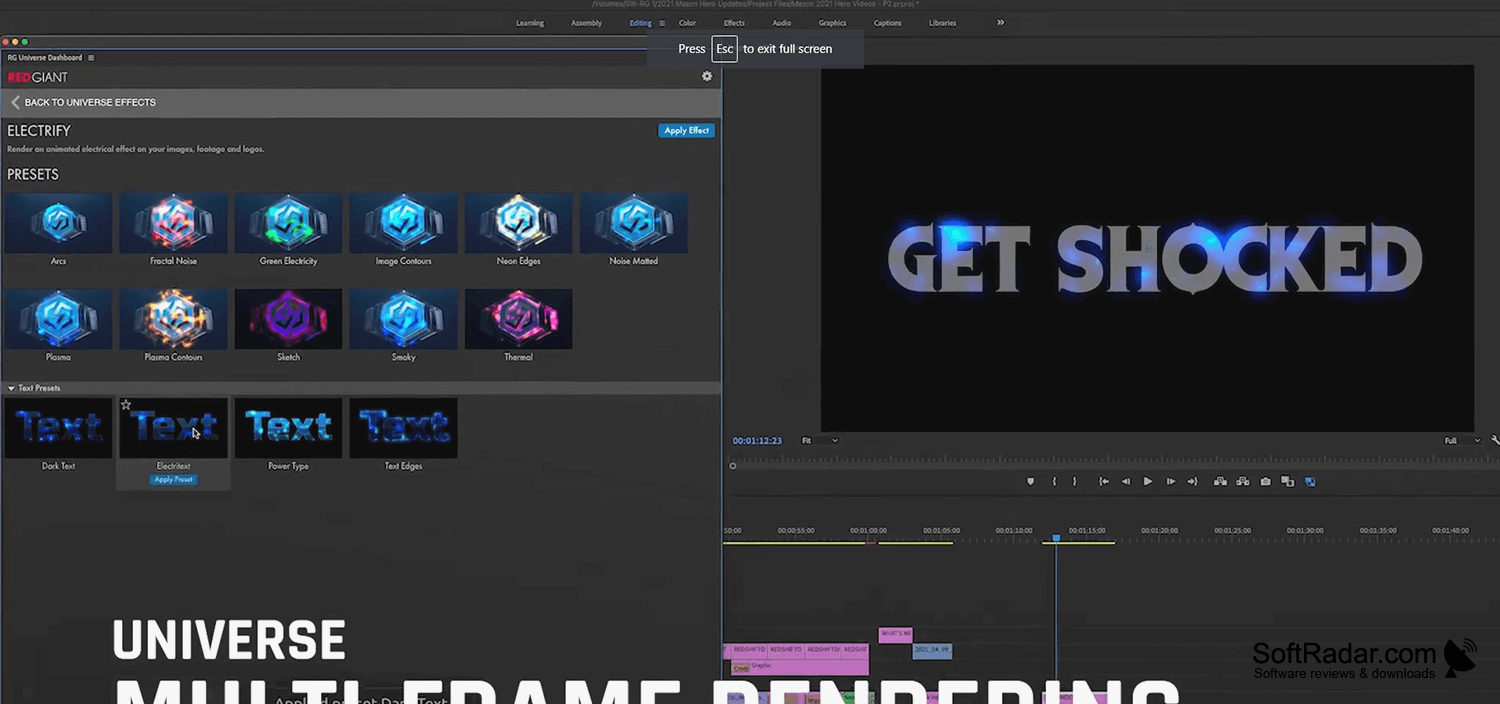
Task: Collapse the Text Presets section
Action: 11,388
